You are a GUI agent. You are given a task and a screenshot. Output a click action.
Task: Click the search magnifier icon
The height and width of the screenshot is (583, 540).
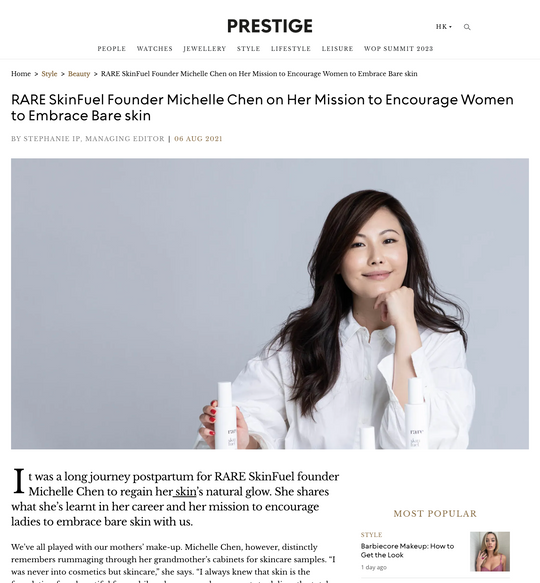tap(467, 27)
